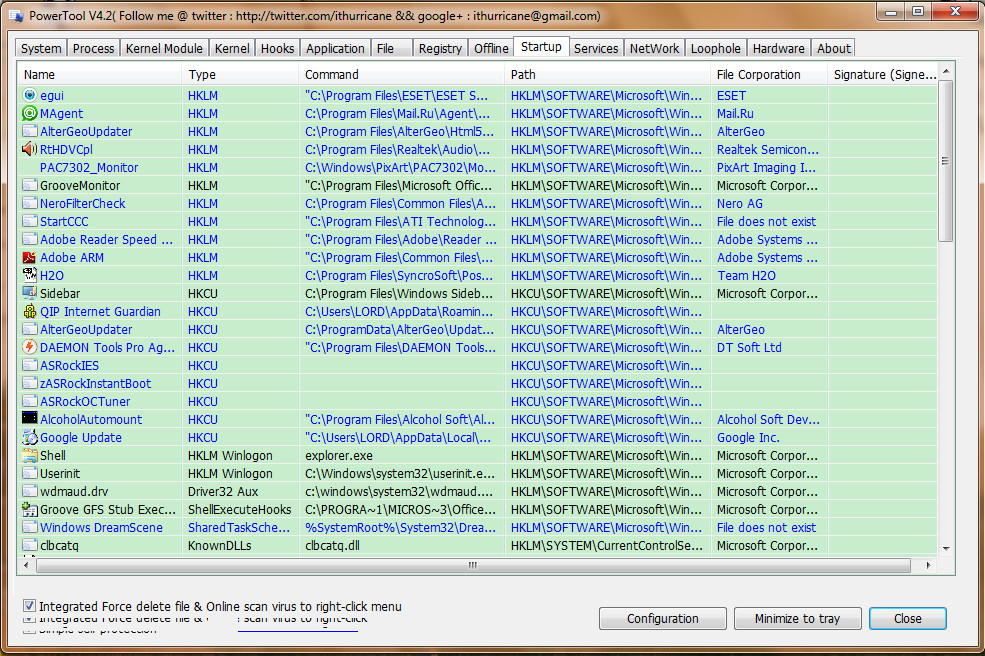Switch to the System tab
Image resolution: width=985 pixels, height=656 pixels.
(x=41, y=48)
